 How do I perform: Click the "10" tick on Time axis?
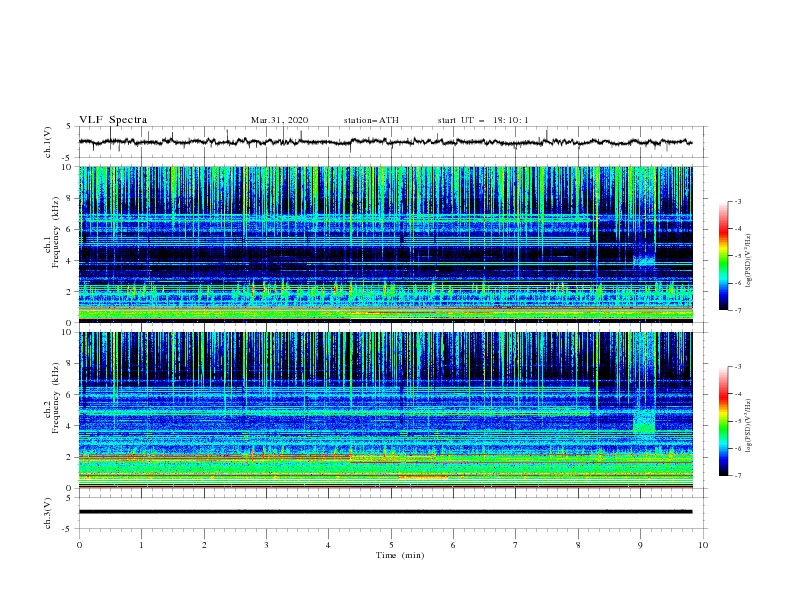coord(703,545)
